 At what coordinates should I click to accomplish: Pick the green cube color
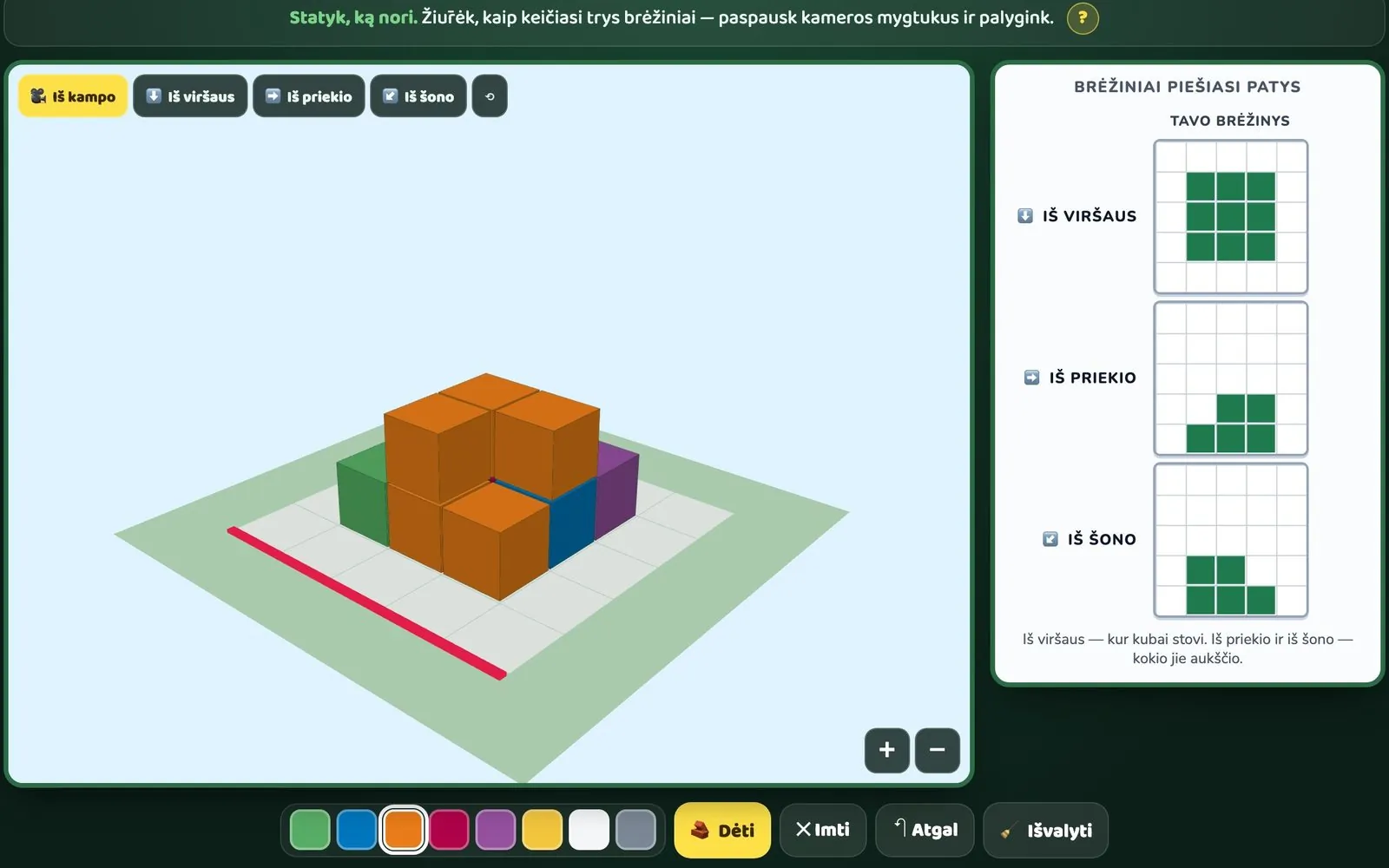tap(310, 830)
